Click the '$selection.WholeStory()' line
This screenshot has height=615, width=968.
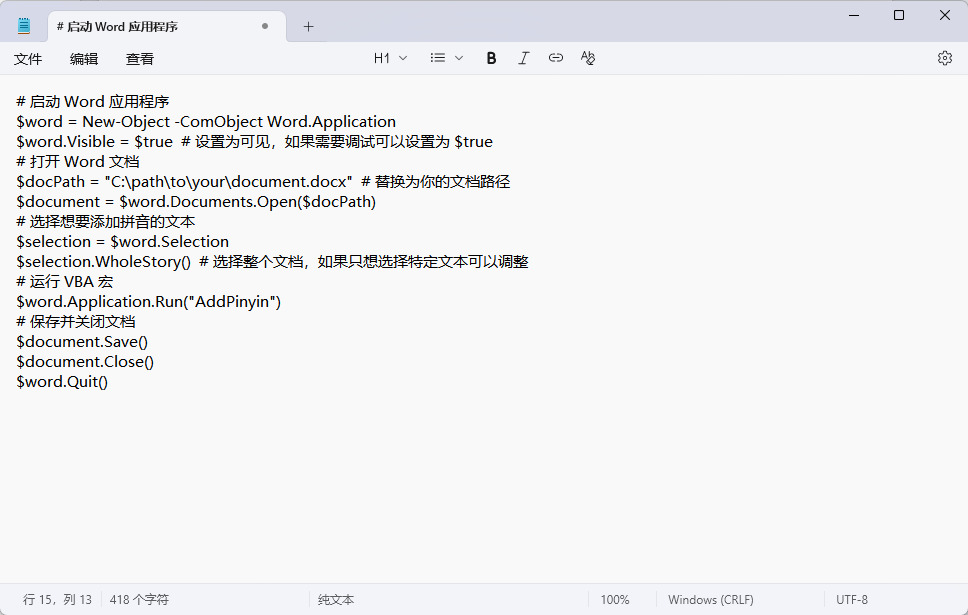[x=272, y=262]
